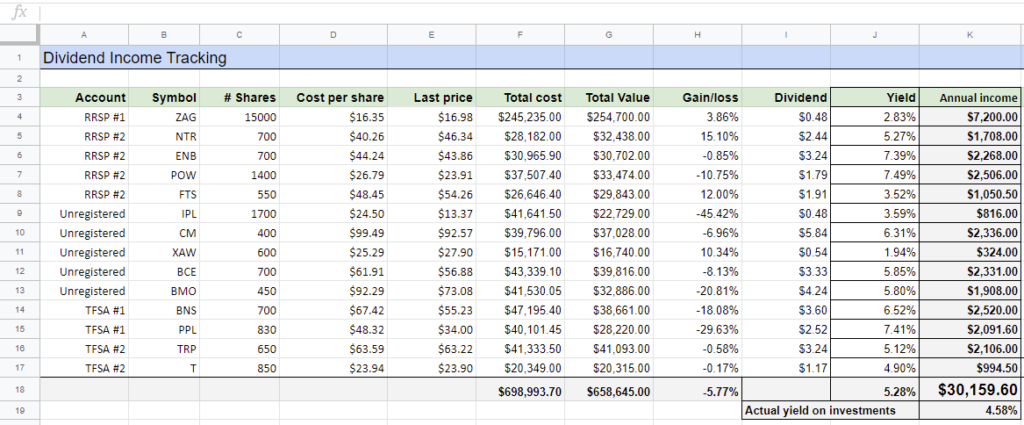
Task: Select row 1 header
Action: point(20,57)
